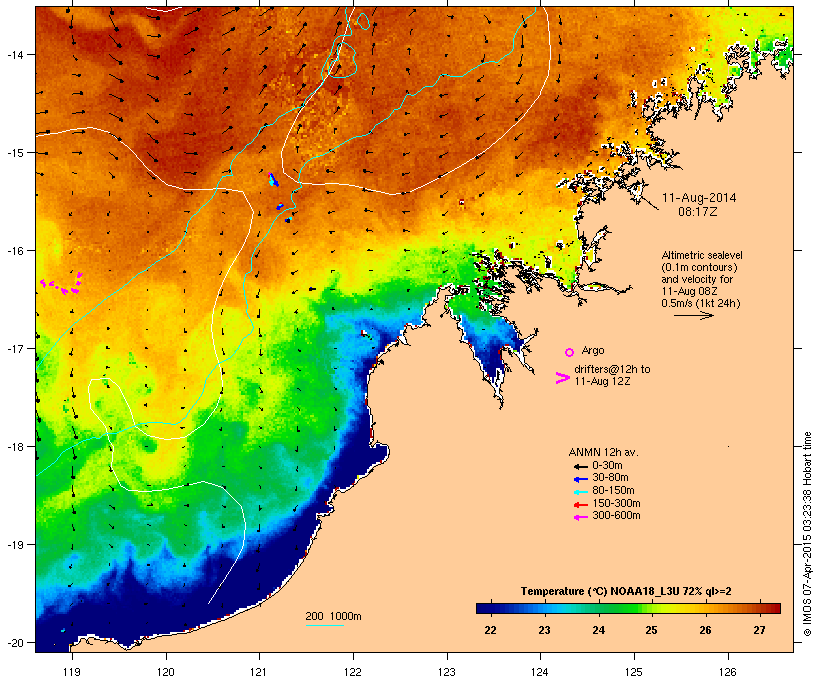This screenshot has width=820, height=680.
Task: Click the -16 latitude axis label
Action: (14, 251)
